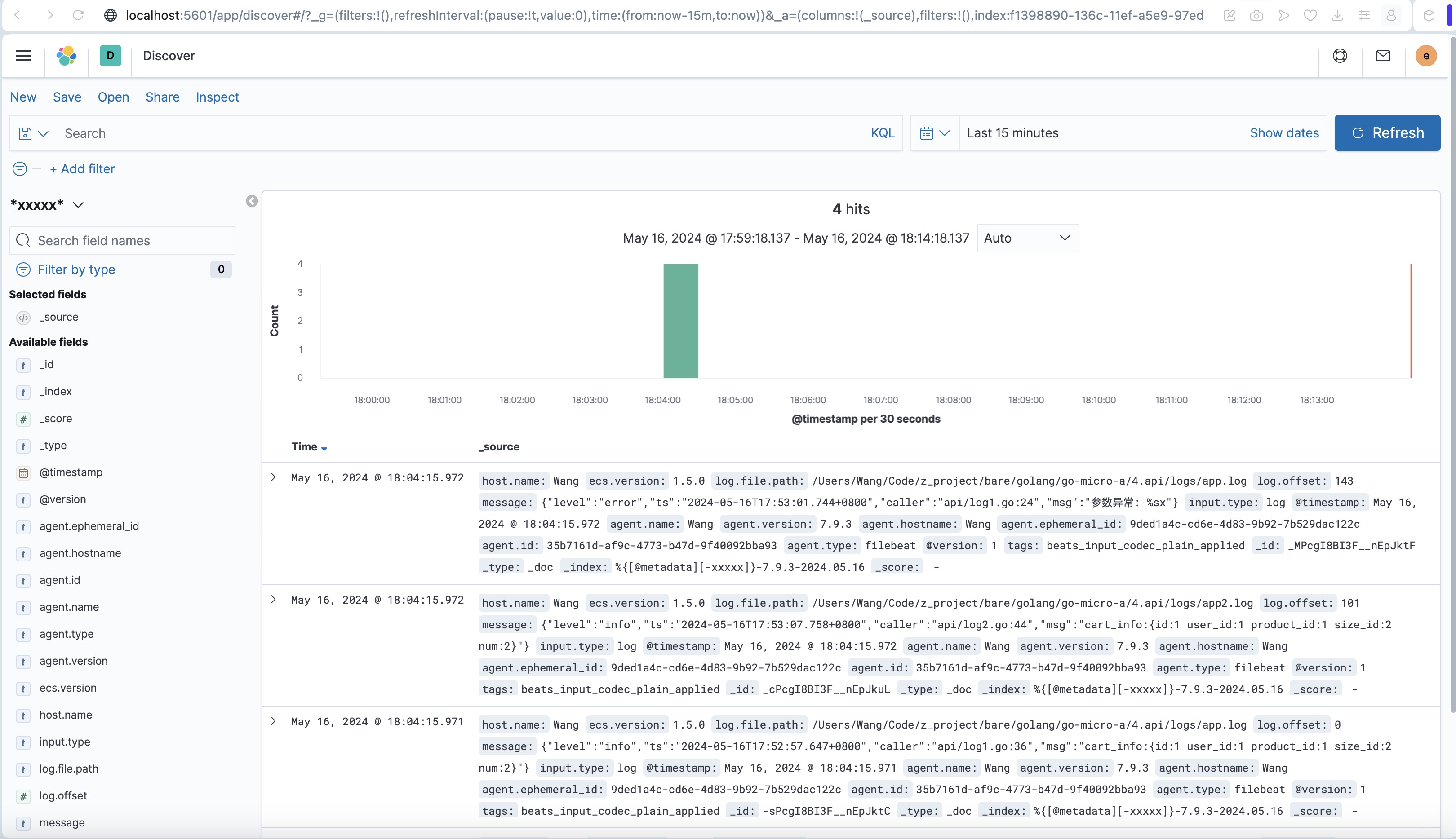The height and width of the screenshot is (839, 1456).
Task: Select the host.name field
Action: 66,715
